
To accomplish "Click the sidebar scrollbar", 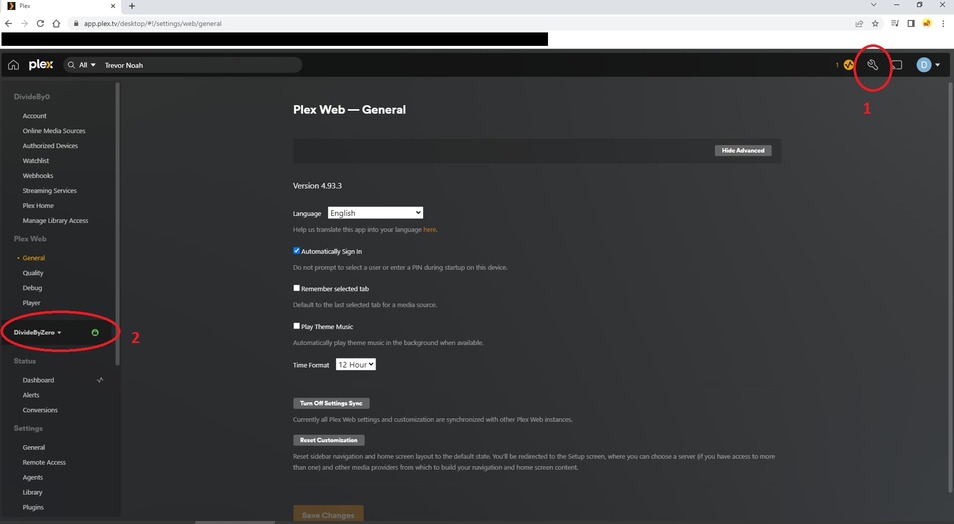I will tap(117, 224).
